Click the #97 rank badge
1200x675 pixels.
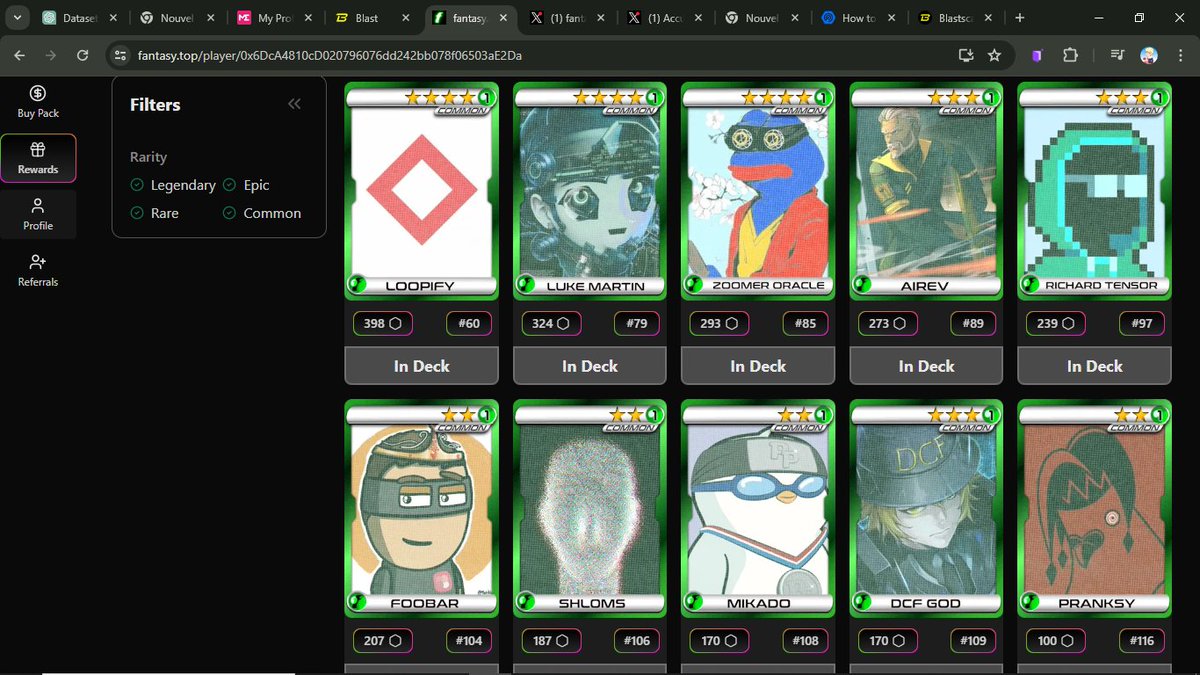[x=1141, y=324]
